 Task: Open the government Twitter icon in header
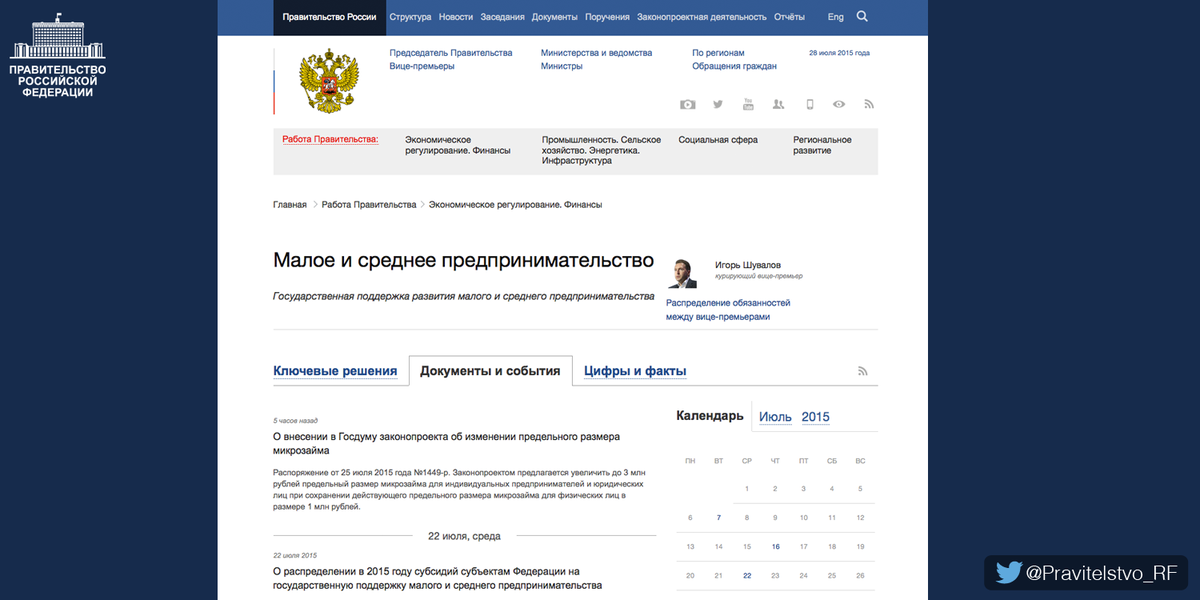pos(717,104)
